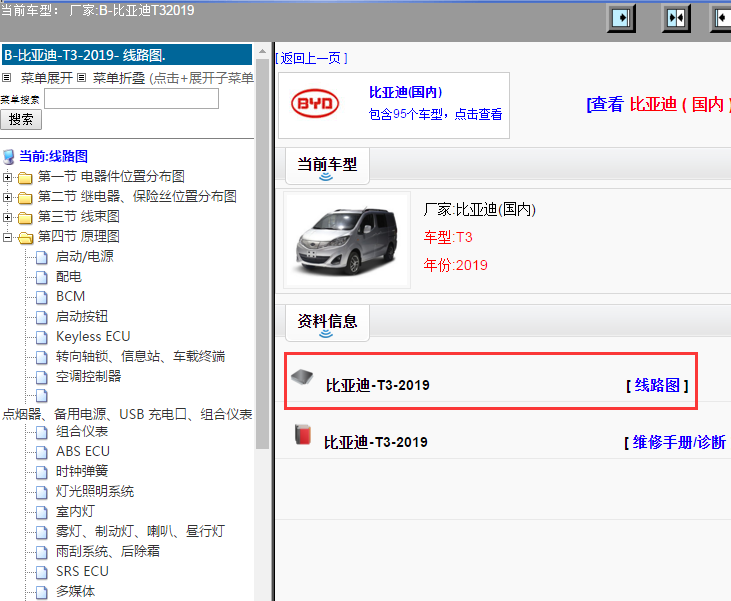Viewport: 731px width, 601px height.
Task: Click the document icon next to 室内灯
Action: (x=42, y=512)
